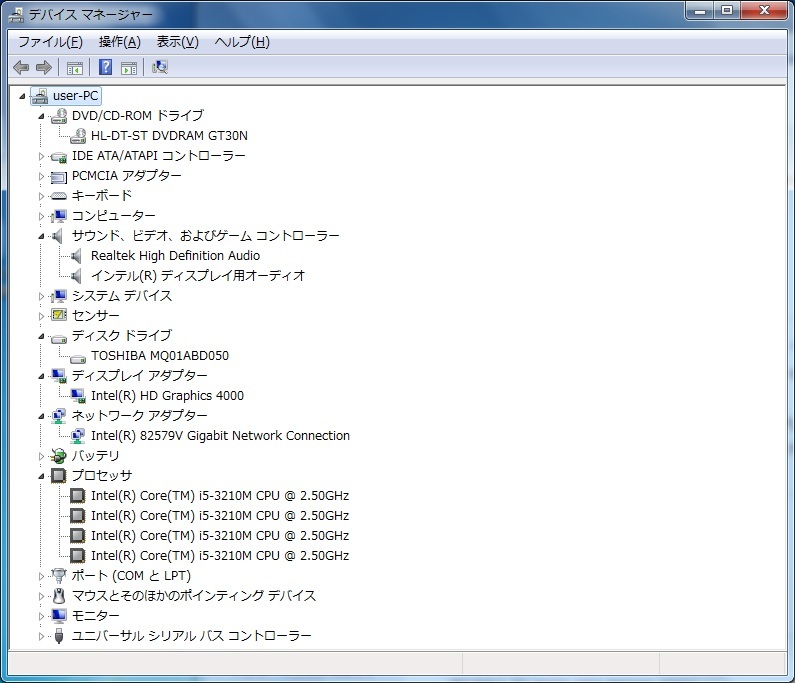Collapse the プロセッサ node
Screen dimensions: 795x683
click(x=41, y=476)
